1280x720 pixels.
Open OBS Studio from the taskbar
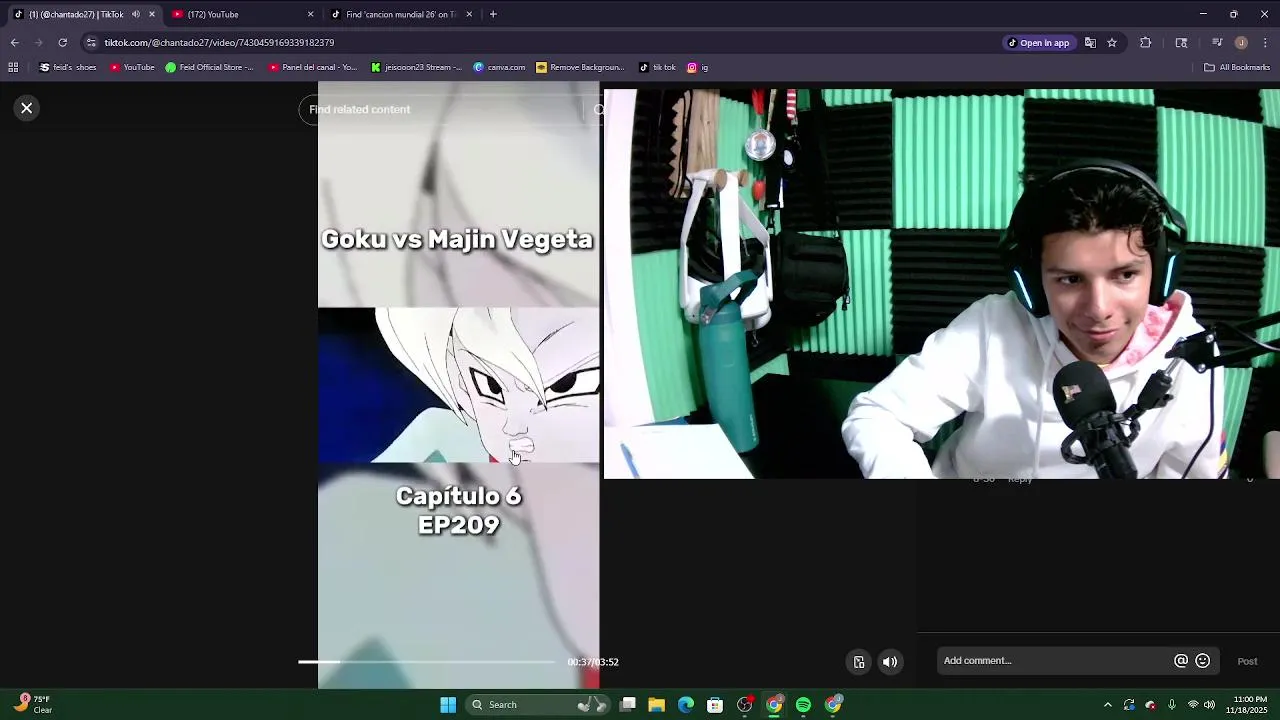tap(745, 705)
